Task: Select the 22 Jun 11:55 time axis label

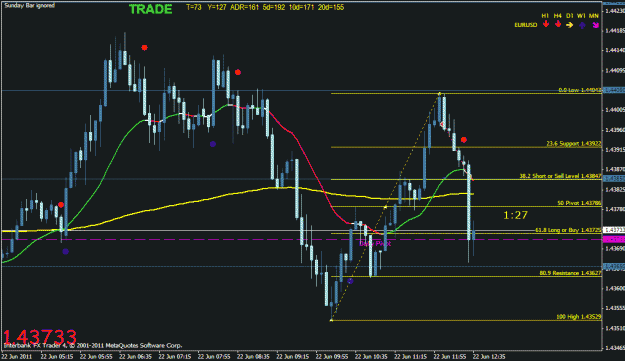Action: (450, 356)
